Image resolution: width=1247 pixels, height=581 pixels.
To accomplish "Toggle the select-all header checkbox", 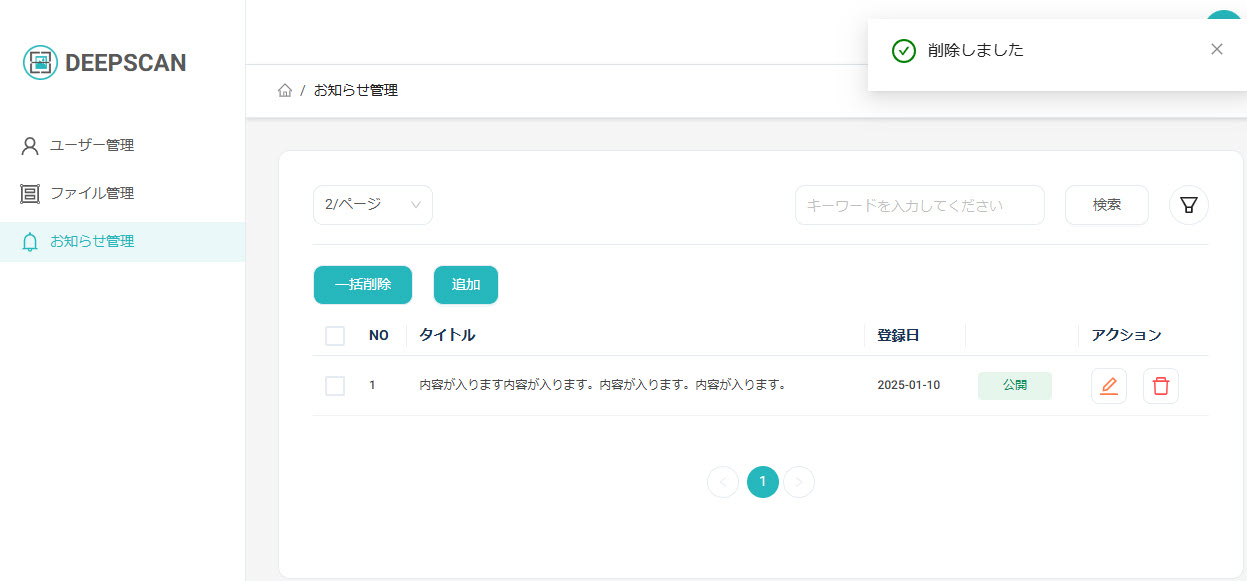I will (335, 336).
